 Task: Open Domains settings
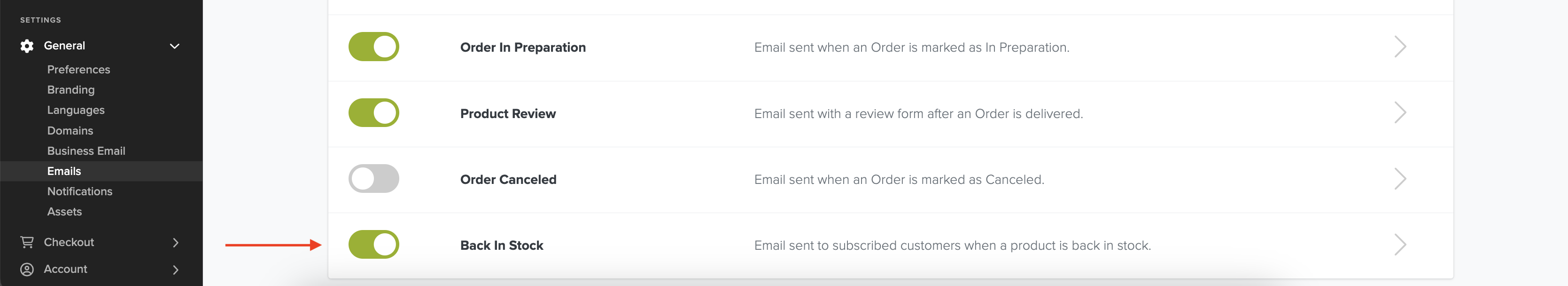[x=70, y=130]
